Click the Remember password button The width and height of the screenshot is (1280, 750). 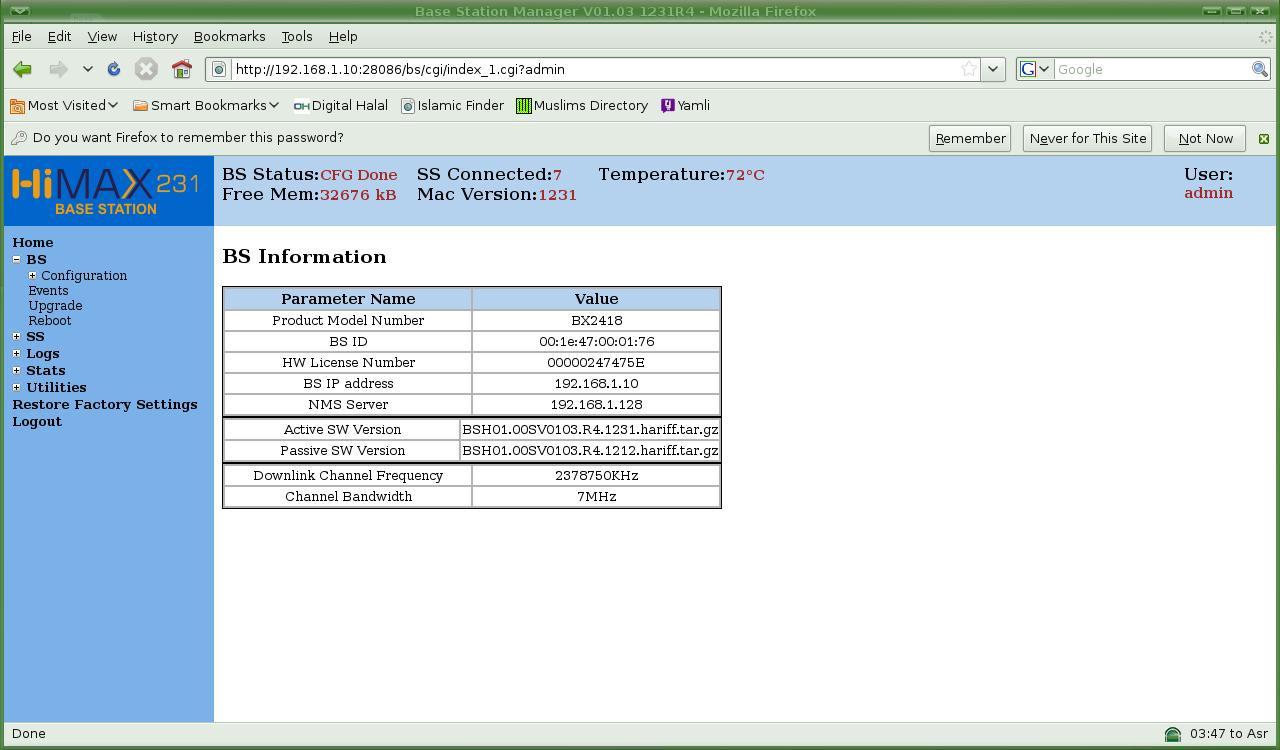(969, 139)
